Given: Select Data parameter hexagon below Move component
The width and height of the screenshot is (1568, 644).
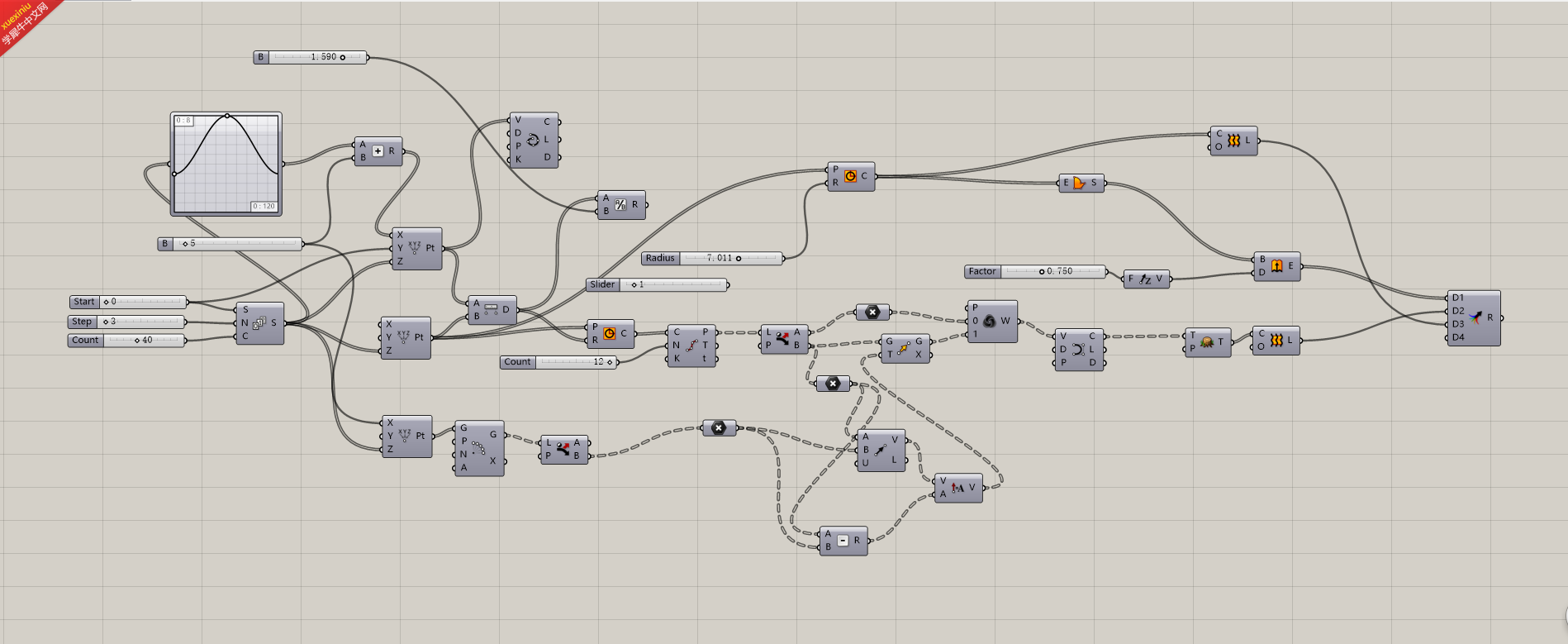Looking at the screenshot, I should [833, 384].
